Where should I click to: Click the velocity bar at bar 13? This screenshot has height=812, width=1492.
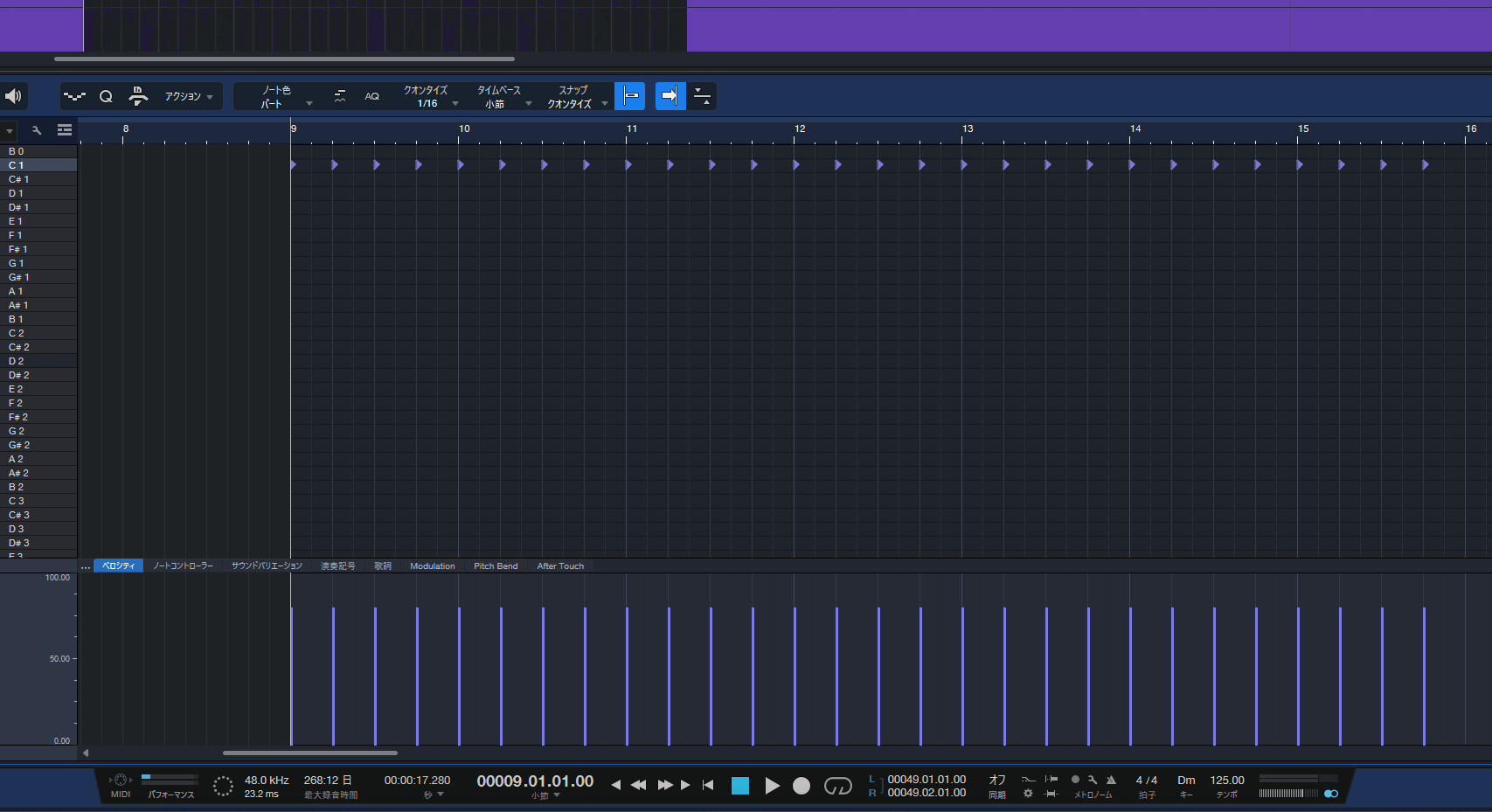pos(962,676)
